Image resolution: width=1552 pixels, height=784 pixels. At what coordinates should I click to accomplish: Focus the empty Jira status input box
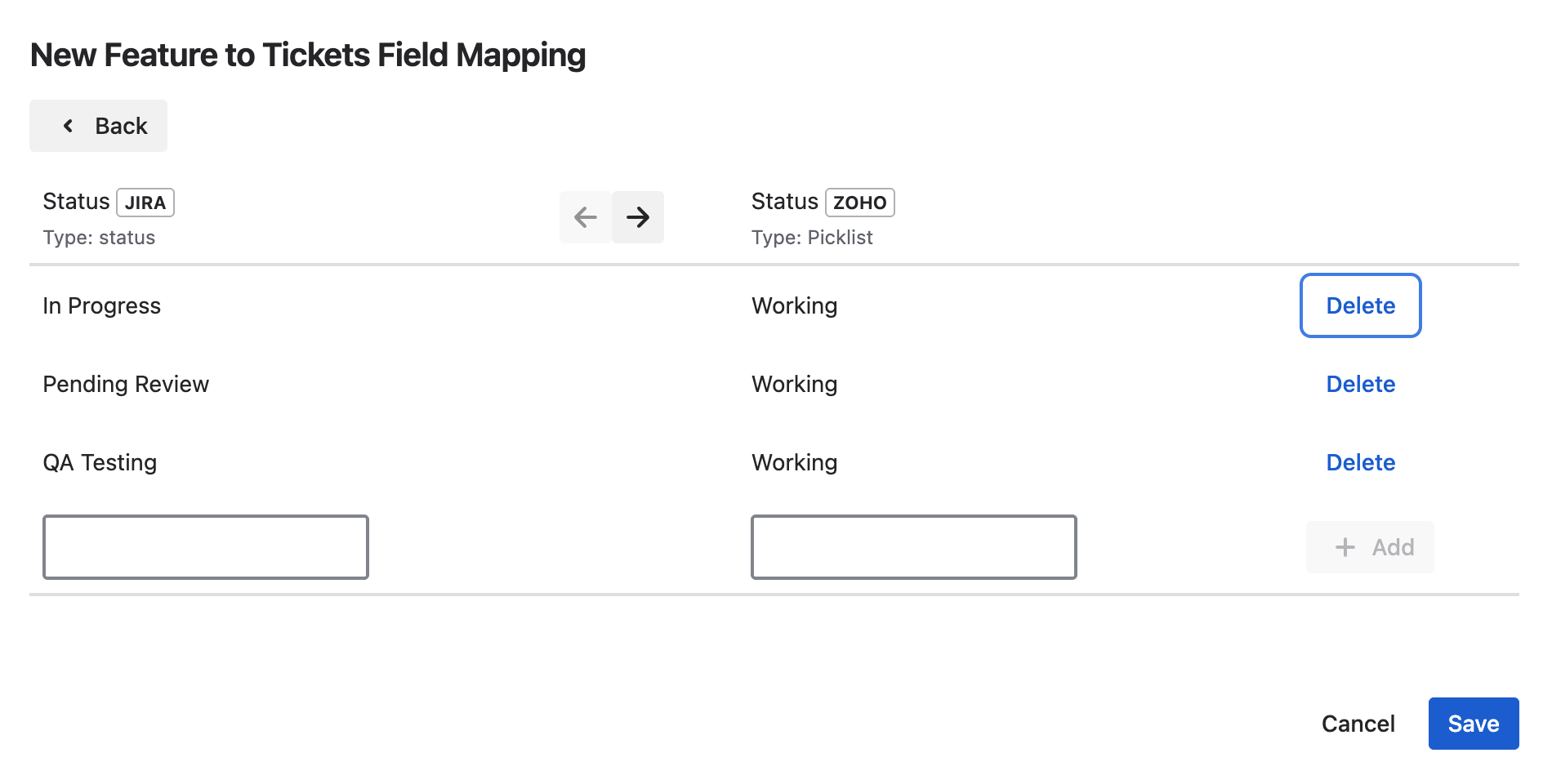pos(206,547)
